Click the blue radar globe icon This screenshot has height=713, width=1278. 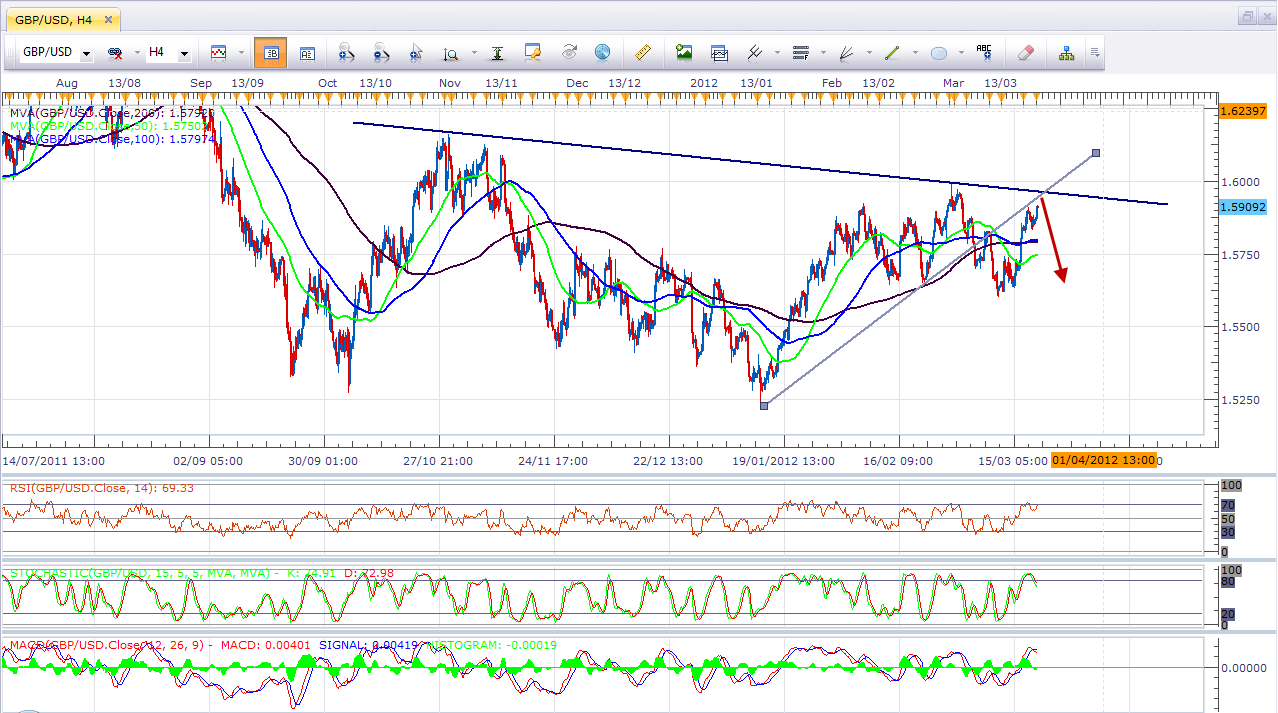pyautogui.click(x=602, y=52)
